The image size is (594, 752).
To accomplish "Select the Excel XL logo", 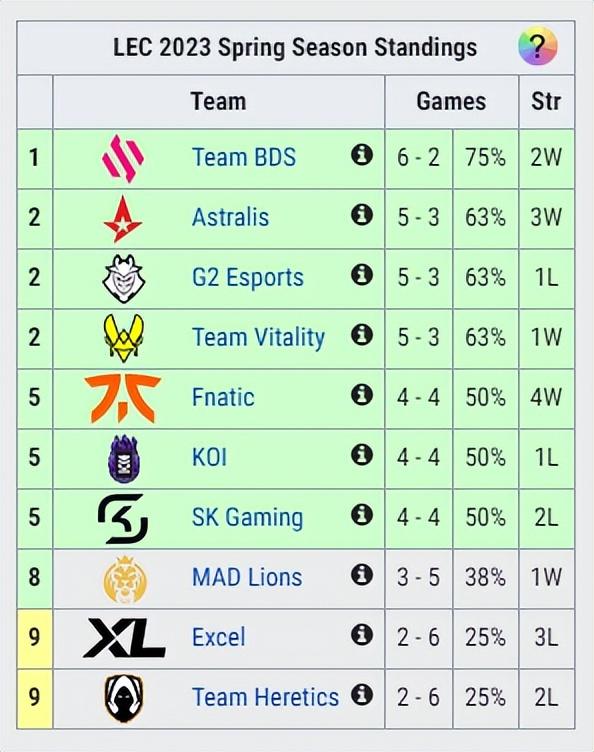I will [x=124, y=637].
